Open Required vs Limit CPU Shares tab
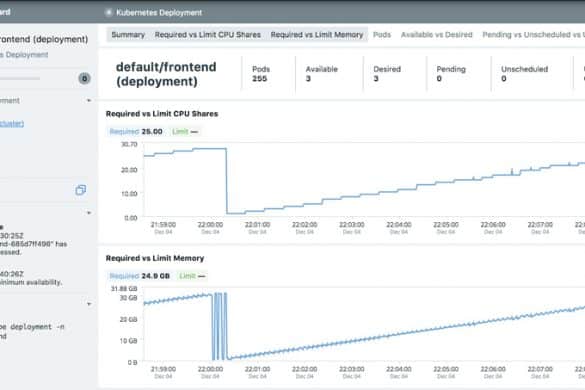 (207, 35)
